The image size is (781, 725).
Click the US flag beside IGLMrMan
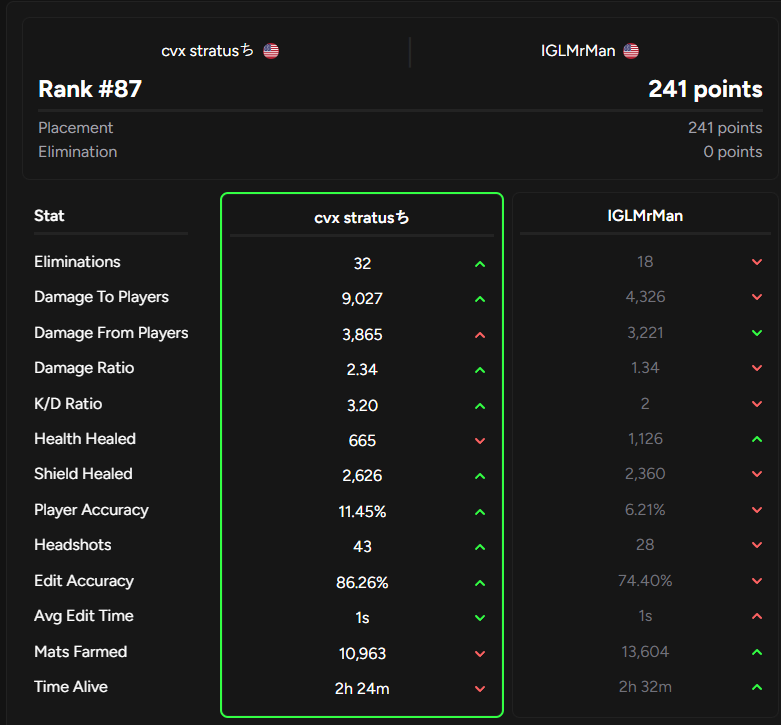coord(631,51)
